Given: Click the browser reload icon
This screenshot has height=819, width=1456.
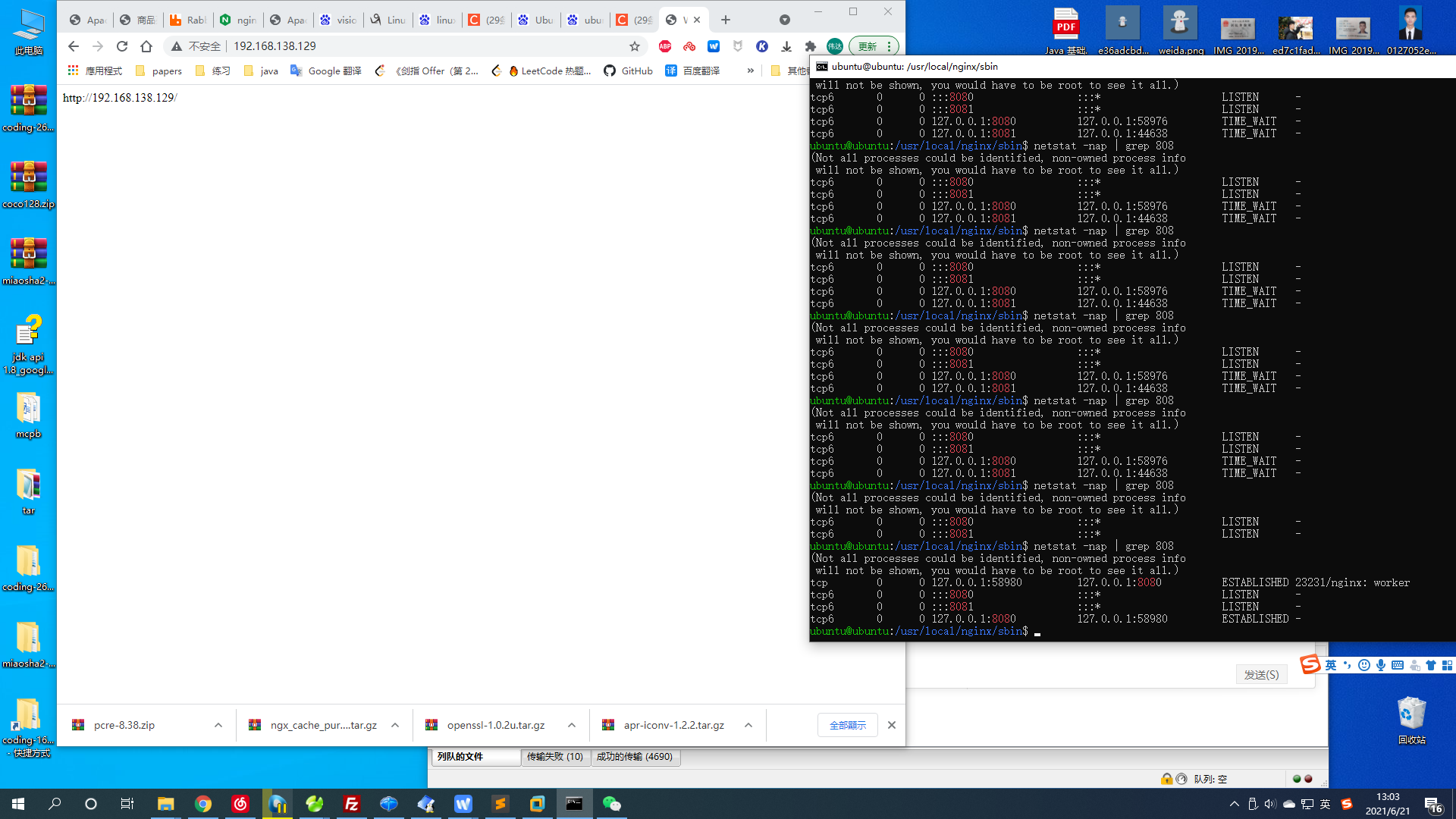Looking at the screenshot, I should click(122, 46).
